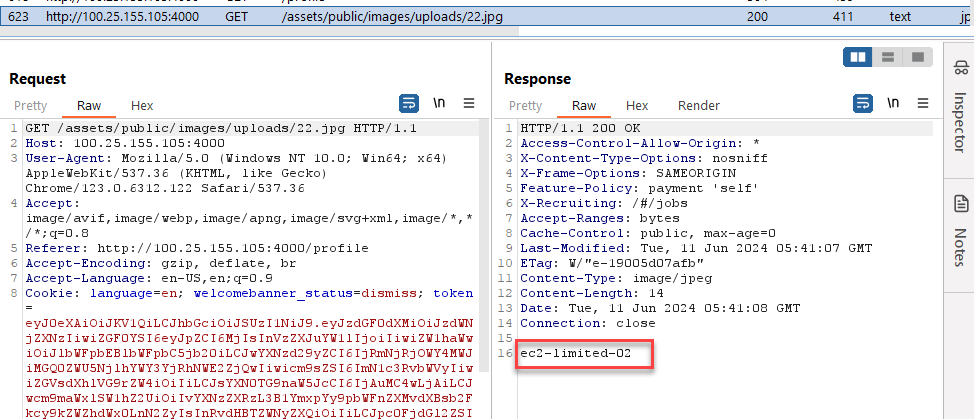Toggle word wrap in the Response panel
The height and width of the screenshot is (419, 974).
(861, 103)
